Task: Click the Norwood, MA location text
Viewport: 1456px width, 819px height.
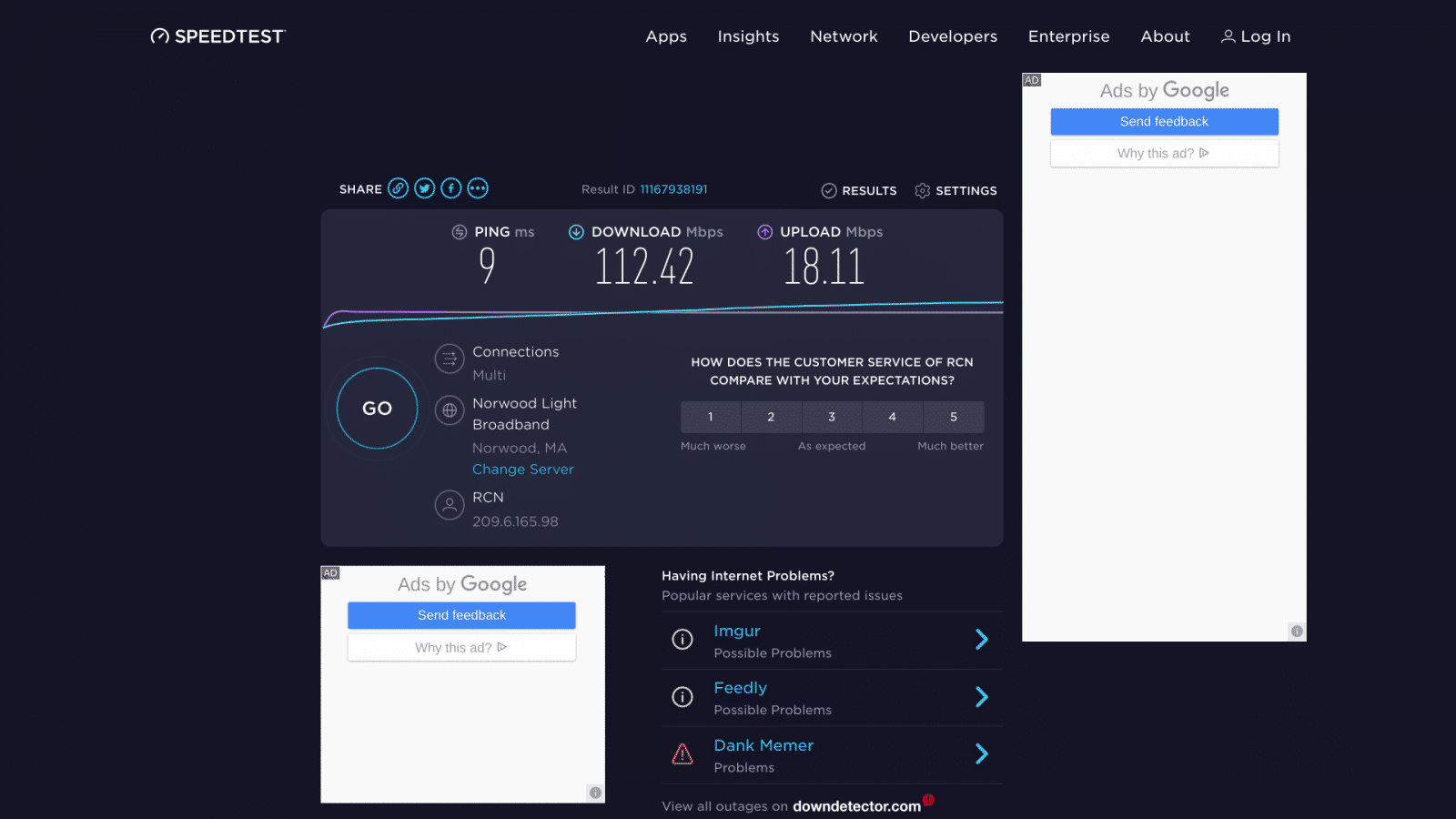Action: pos(520,448)
